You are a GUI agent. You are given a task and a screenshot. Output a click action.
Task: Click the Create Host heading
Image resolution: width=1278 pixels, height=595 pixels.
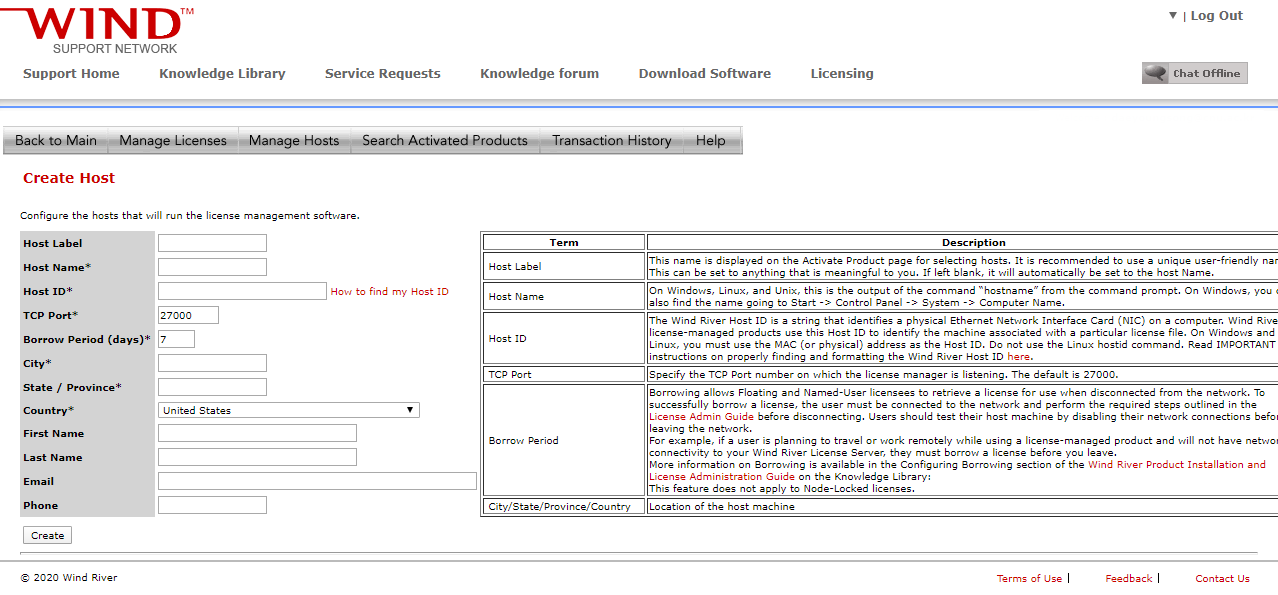click(69, 178)
